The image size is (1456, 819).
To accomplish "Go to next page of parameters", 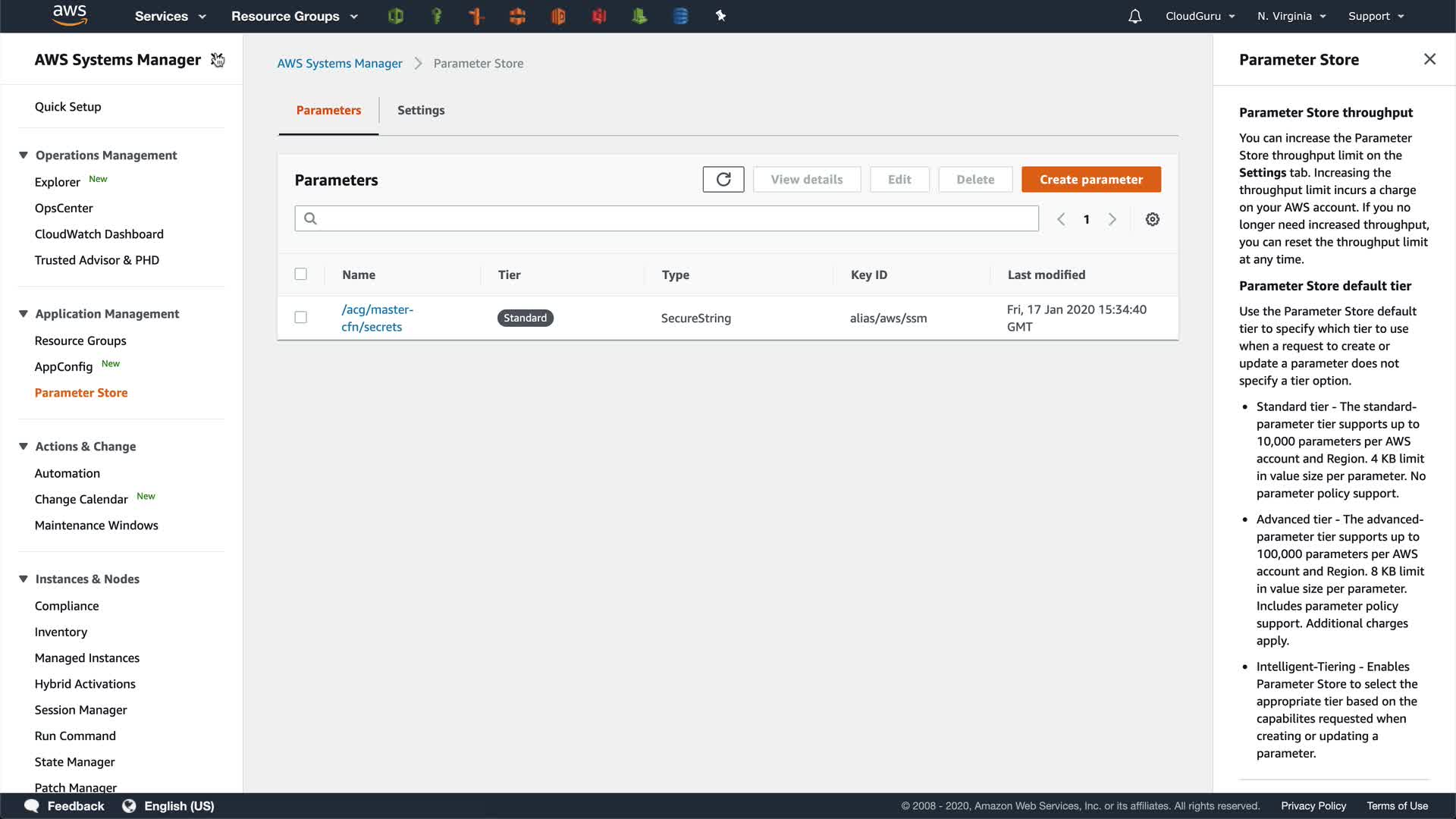I will tap(1112, 219).
